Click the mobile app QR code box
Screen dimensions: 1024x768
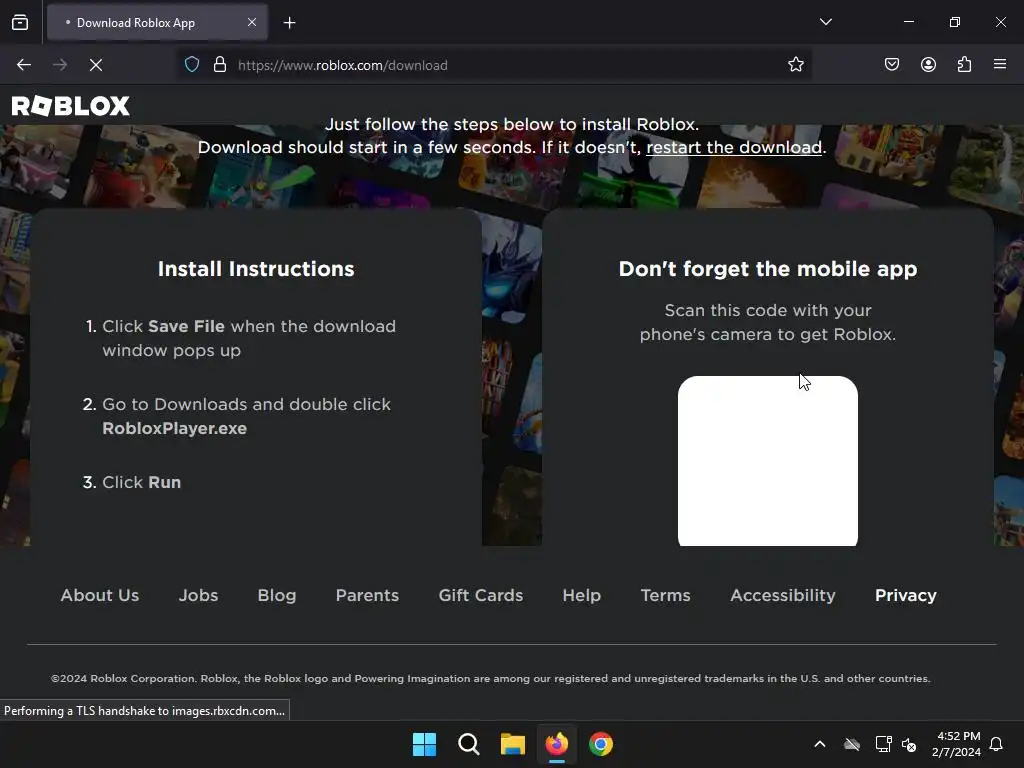768,460
